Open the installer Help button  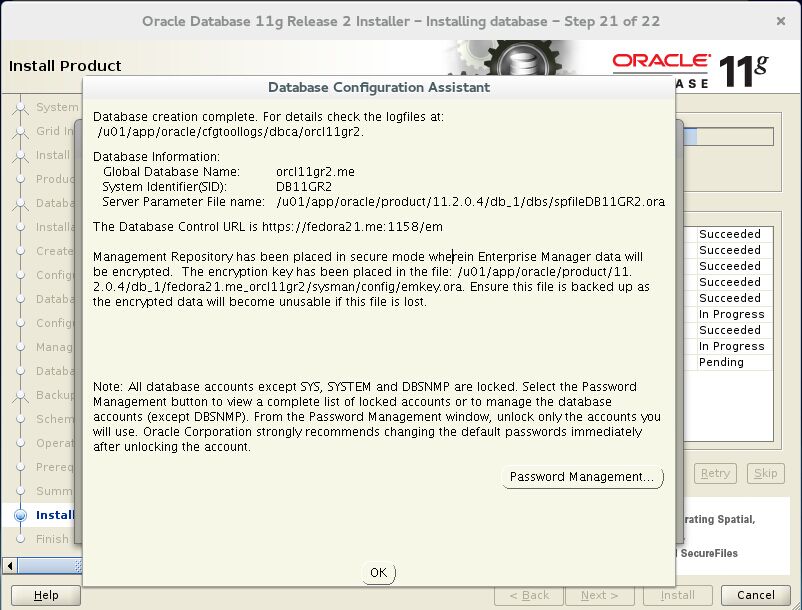pyautogui.click(x=46, y=595)
